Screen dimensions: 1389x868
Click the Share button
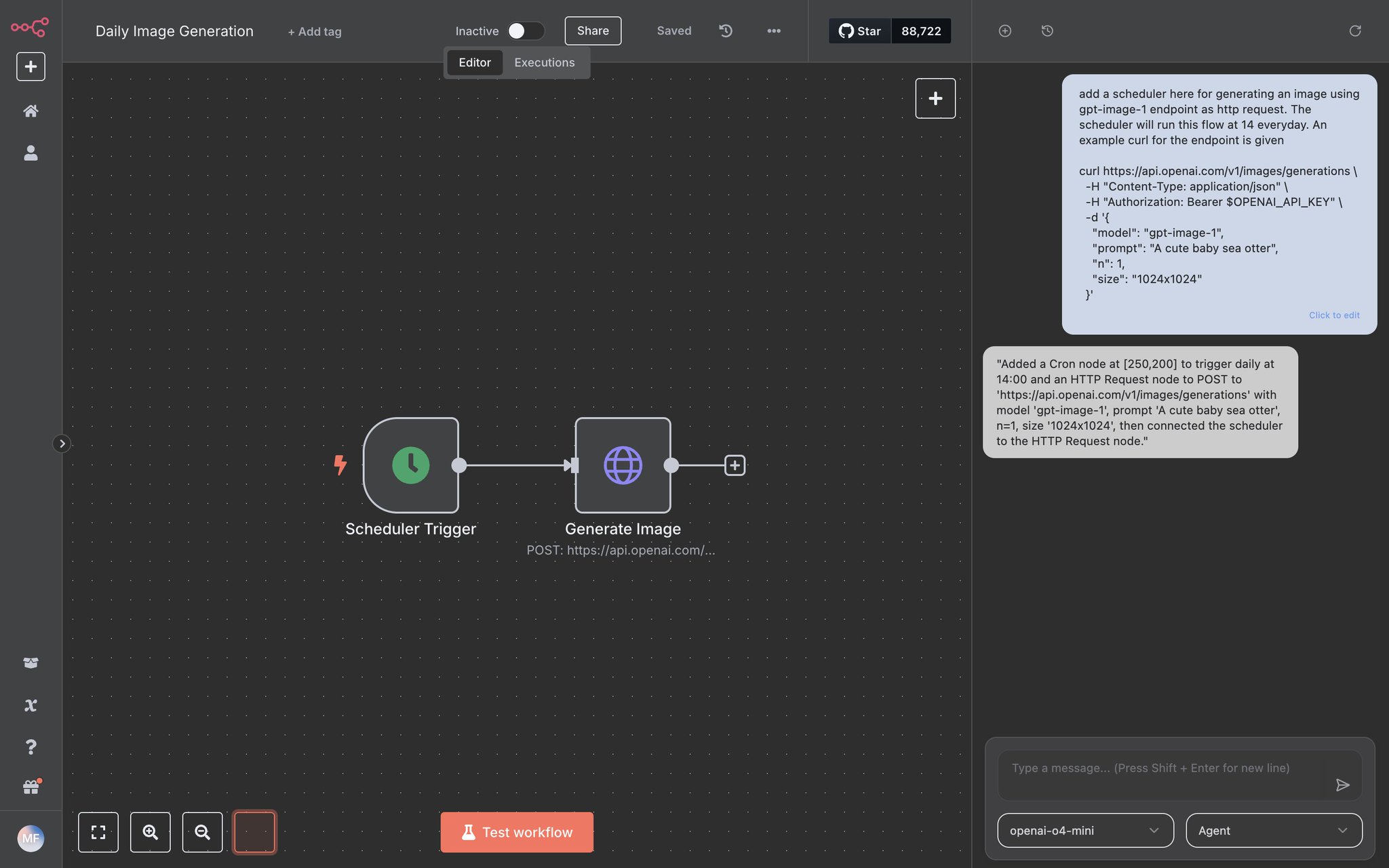pyautogui.click(x=593, y=31)
